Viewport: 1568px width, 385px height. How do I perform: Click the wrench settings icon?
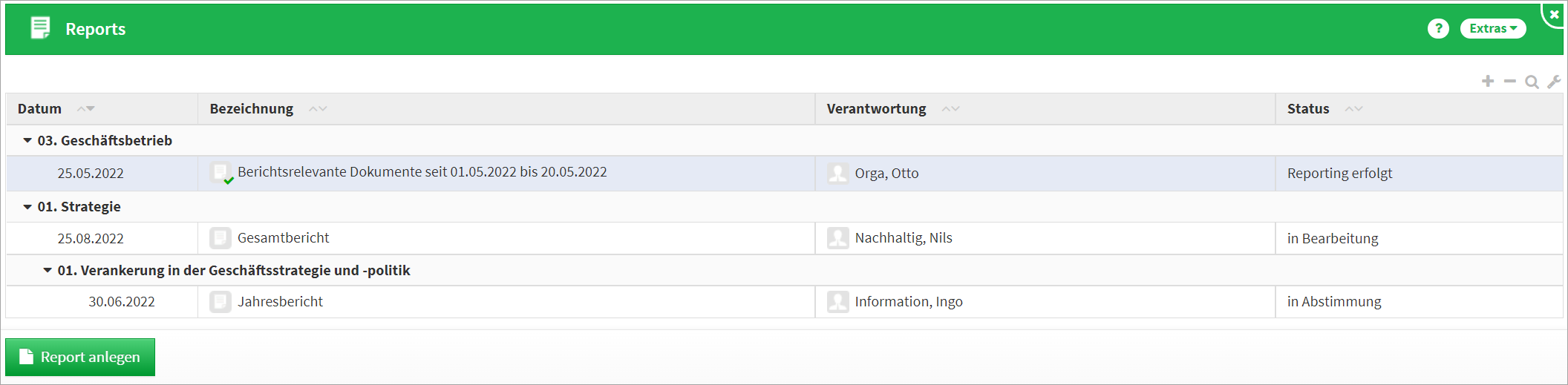(1553, 82)
